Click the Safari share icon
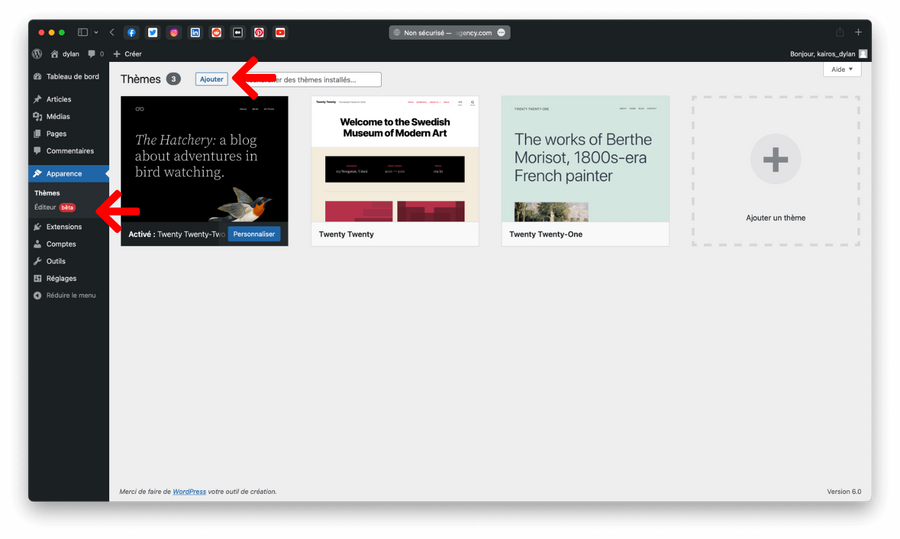Viewport: 900px width, 539px height. pyautogui.click(x=840, y=32)
